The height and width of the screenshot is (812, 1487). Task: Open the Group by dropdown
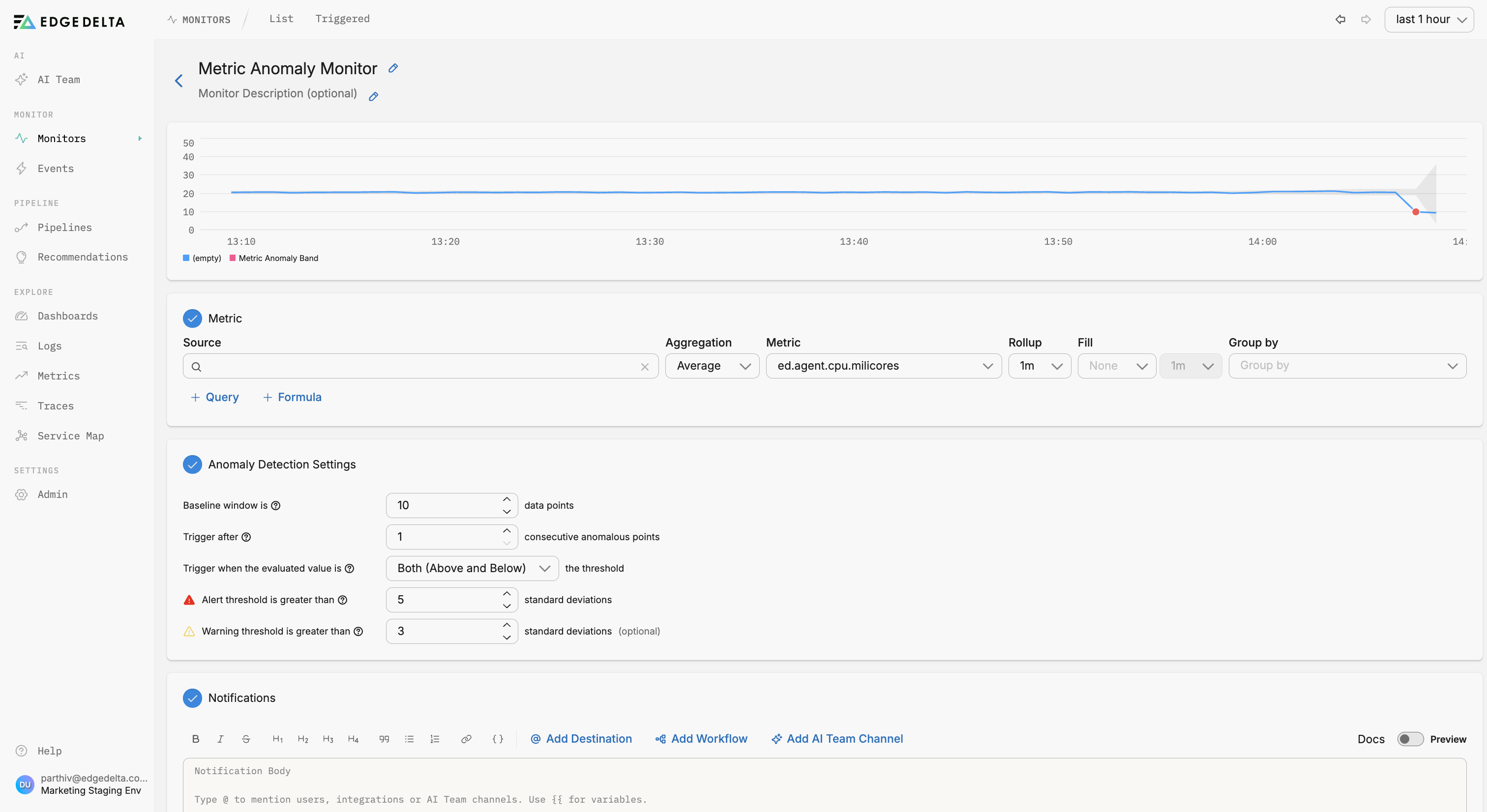coord(1347,366)
